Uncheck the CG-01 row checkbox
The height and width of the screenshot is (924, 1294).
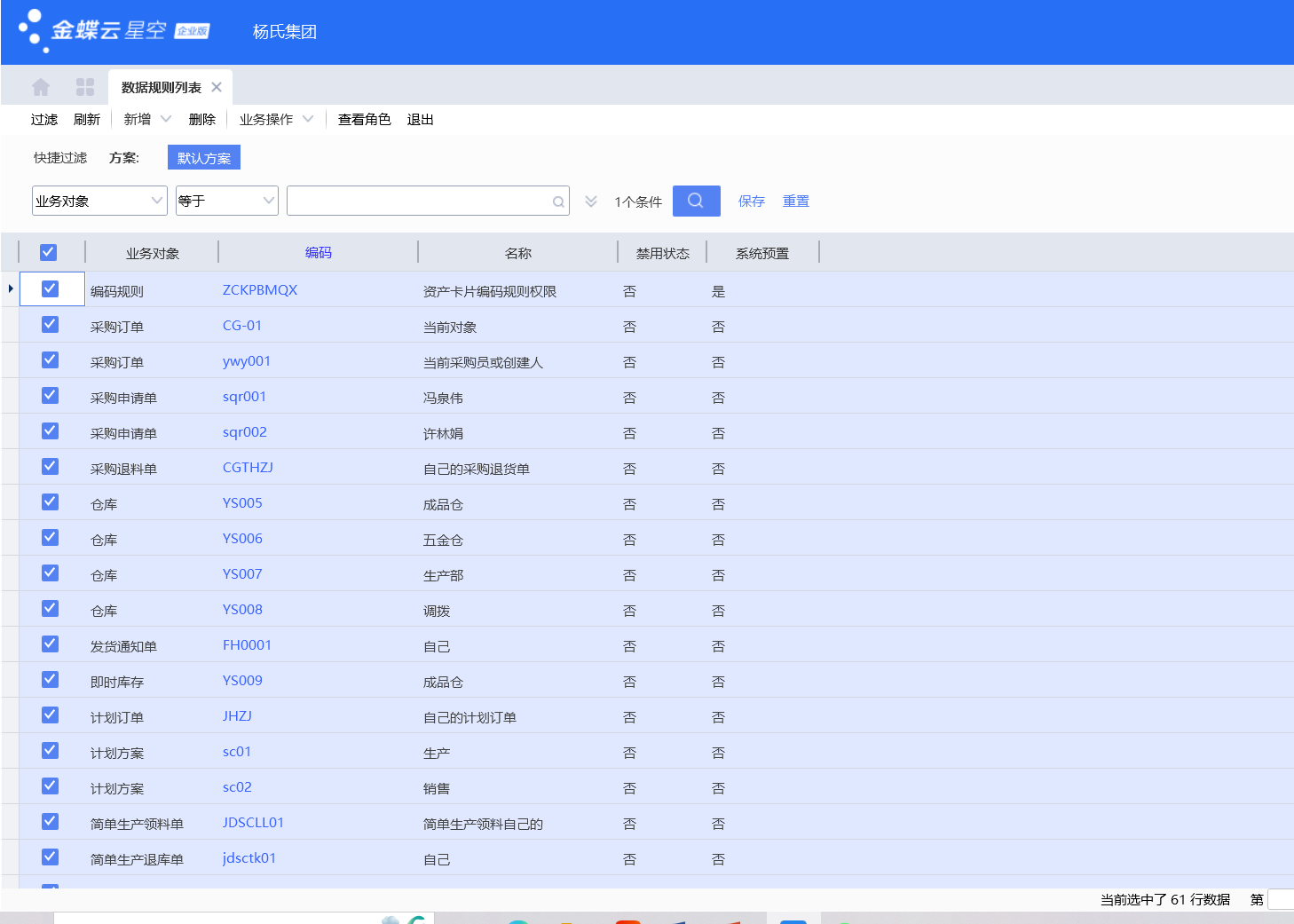[x=51, y=324]
